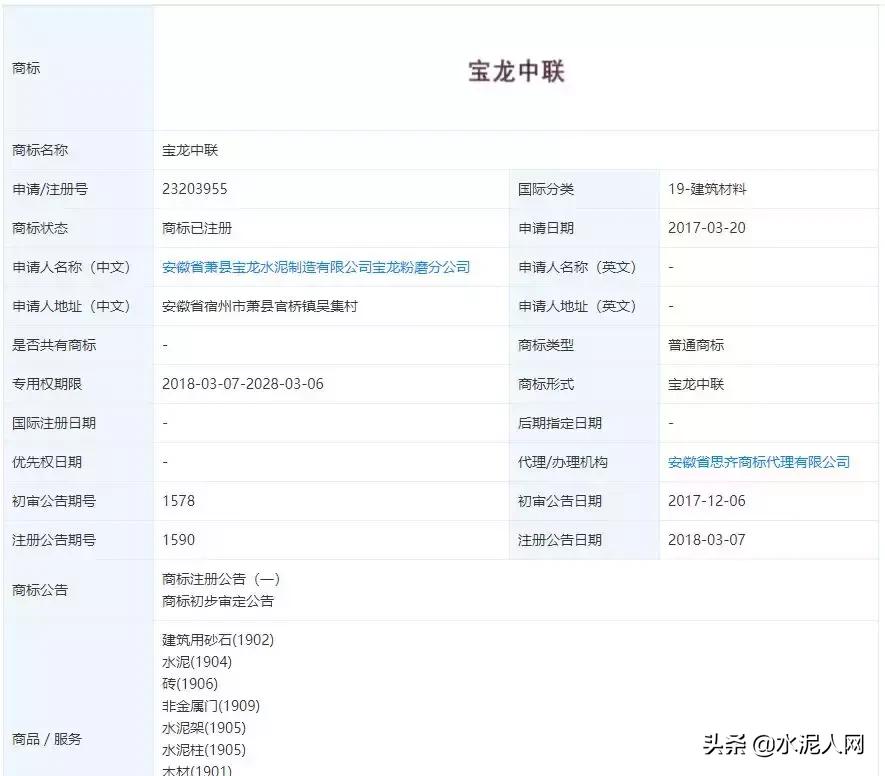Select goods item 建筑用砂石(1902)

click(x=218, y=640)
